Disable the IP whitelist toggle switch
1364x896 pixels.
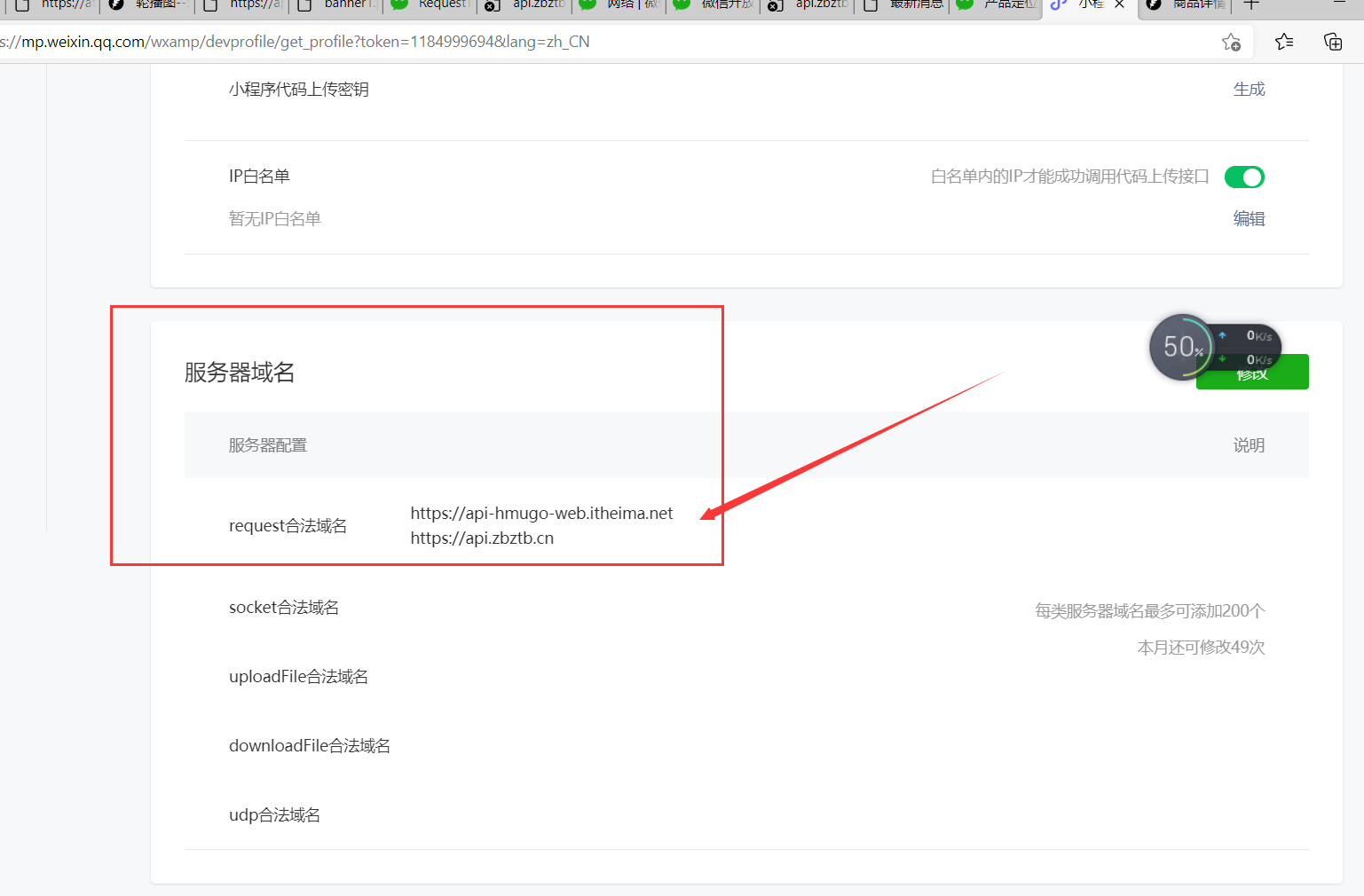(1244, 177)
